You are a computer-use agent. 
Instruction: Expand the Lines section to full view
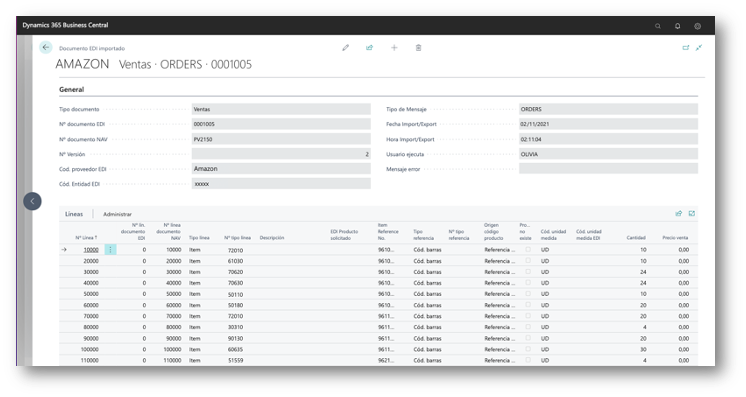(692, 214)
